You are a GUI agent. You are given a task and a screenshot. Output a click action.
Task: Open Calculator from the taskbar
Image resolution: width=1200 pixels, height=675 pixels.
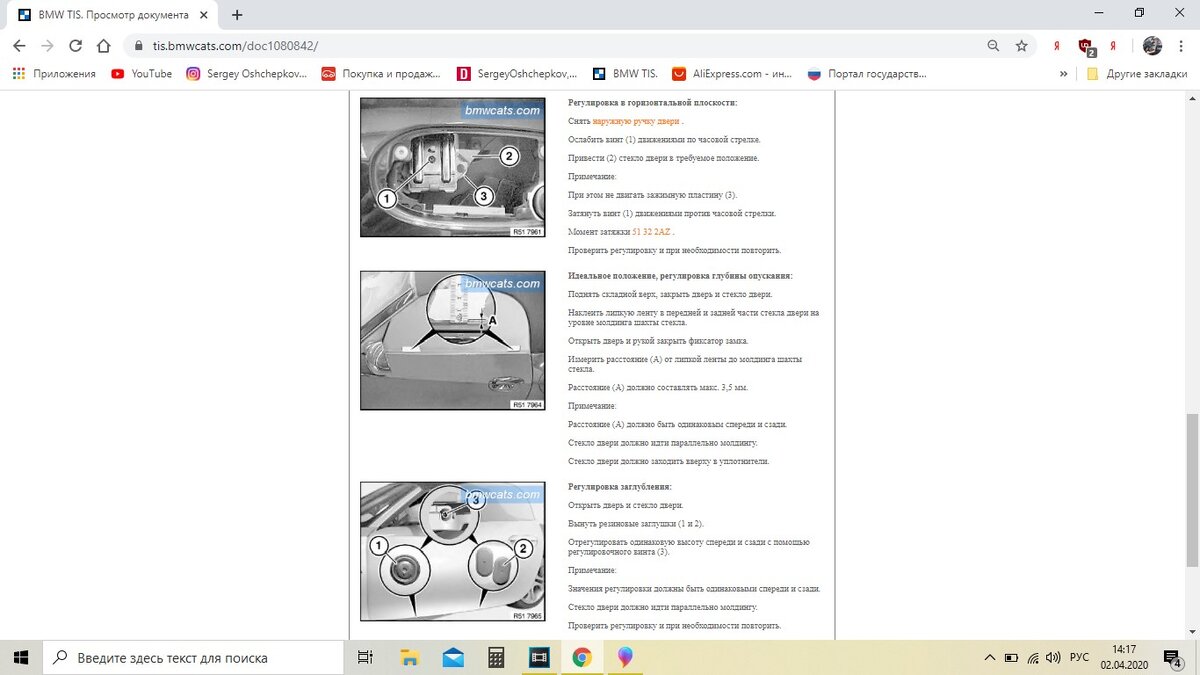click(x=496, y=657)
